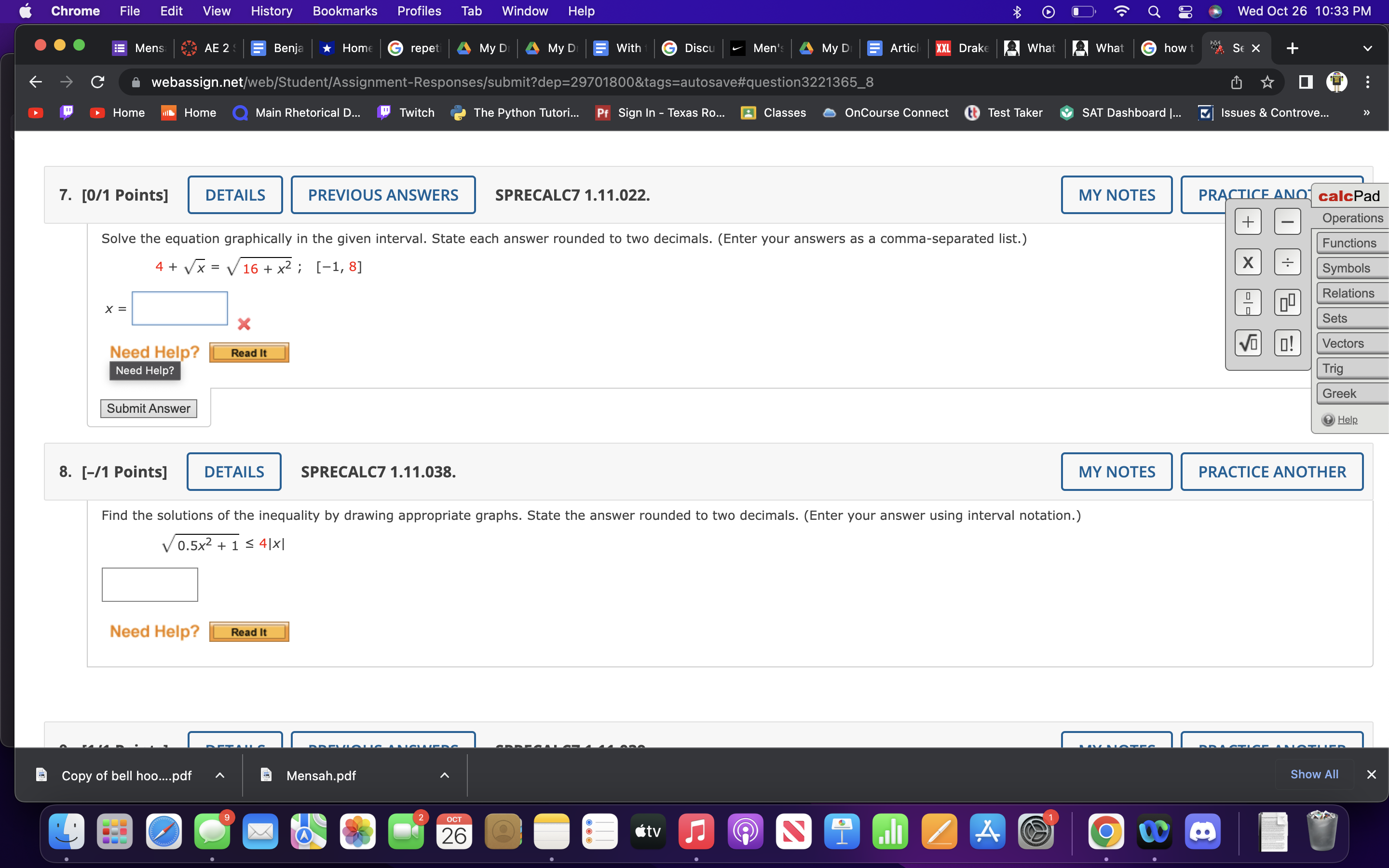This screenshot has width=1389, height=868.
Task: Click the exponent template on calcPad
Action: [x=1287, y=302]
